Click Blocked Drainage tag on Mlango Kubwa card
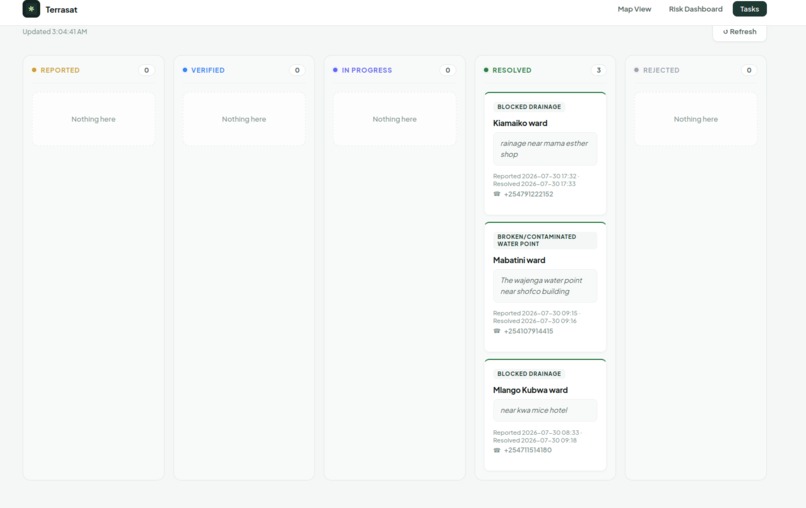 pyautogui.click(x=529, y=374)
